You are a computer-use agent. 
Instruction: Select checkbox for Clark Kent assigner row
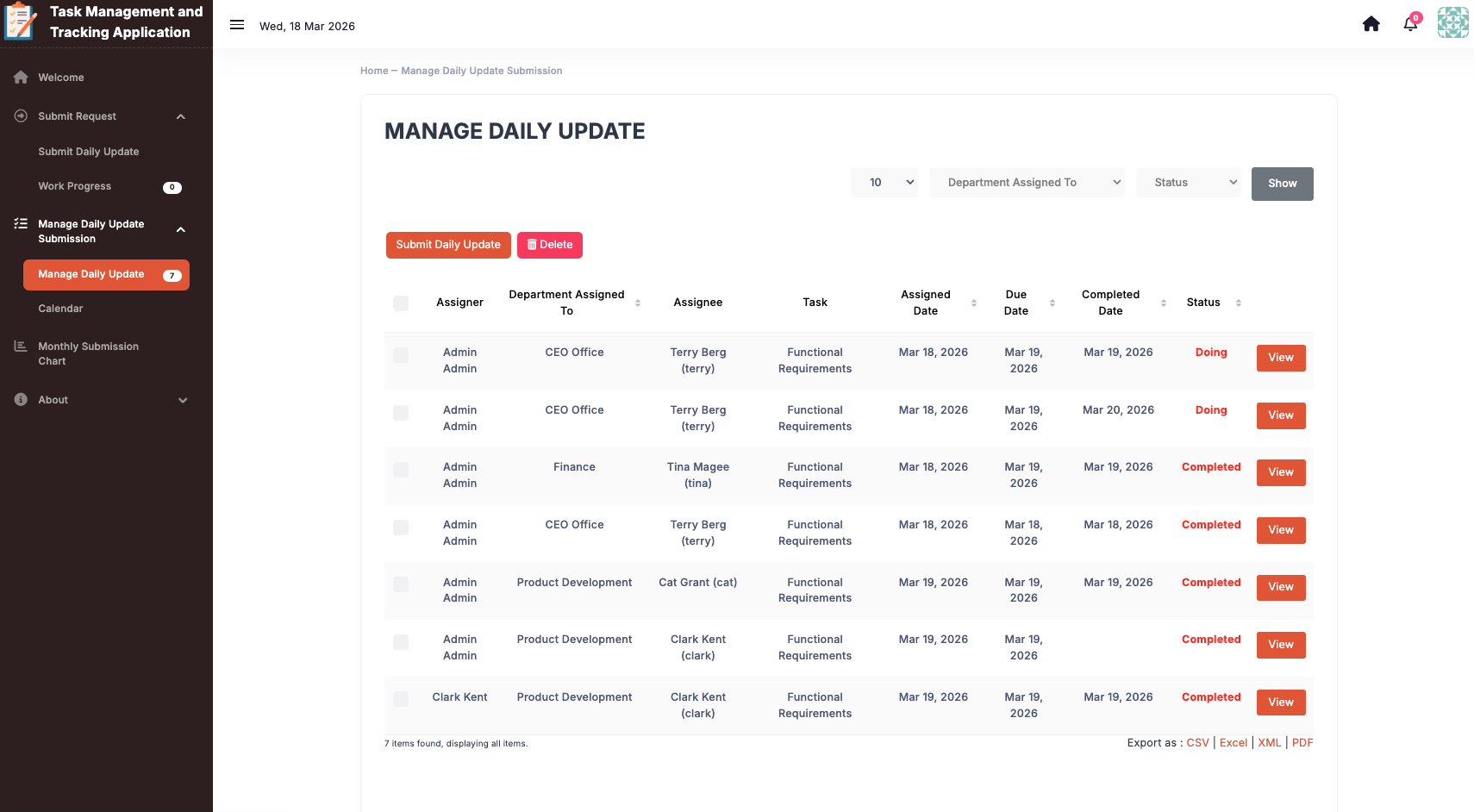401,699
